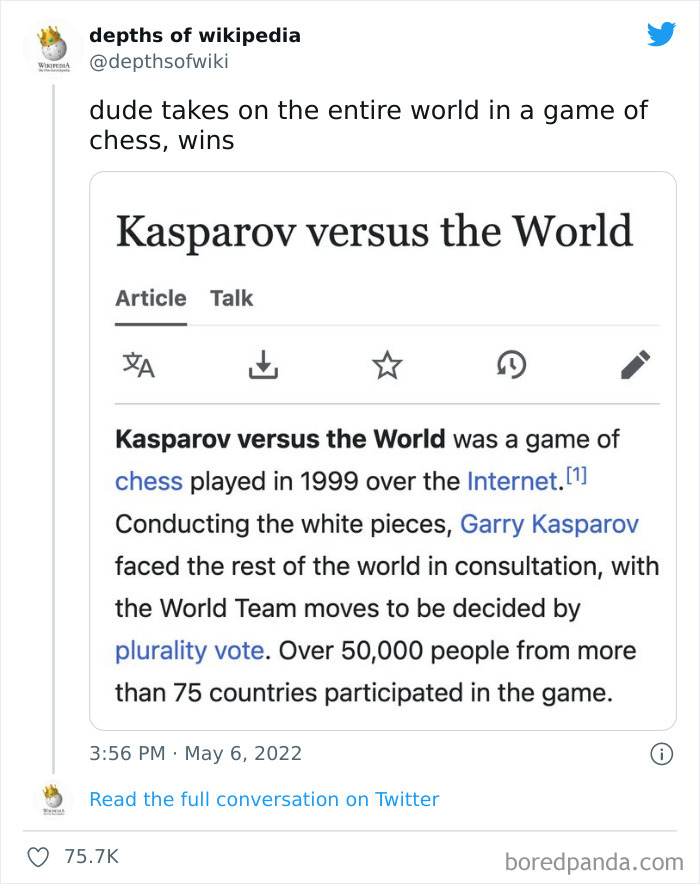Viewport: 700px width, 884px height.
Task: Click the Twitter bird icon
Action: click(661, 33)
